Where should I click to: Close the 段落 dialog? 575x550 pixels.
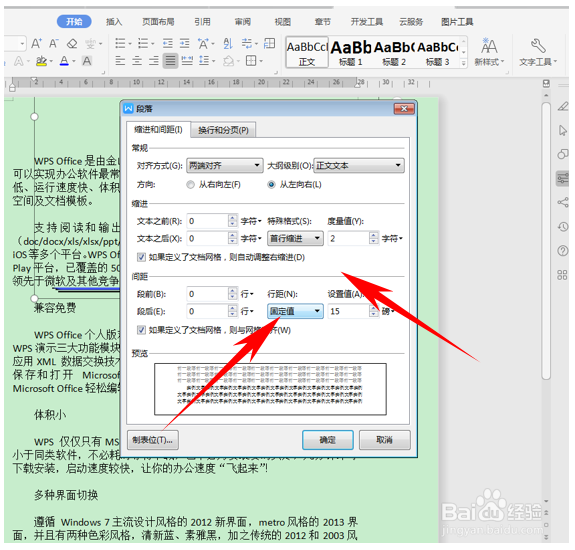point(404,109)
